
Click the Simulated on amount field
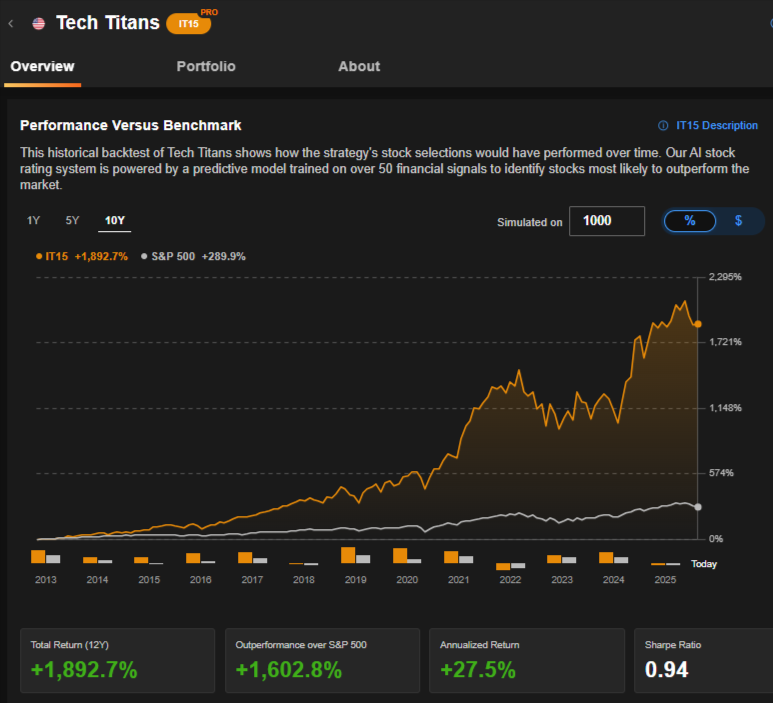click(606, 221)
